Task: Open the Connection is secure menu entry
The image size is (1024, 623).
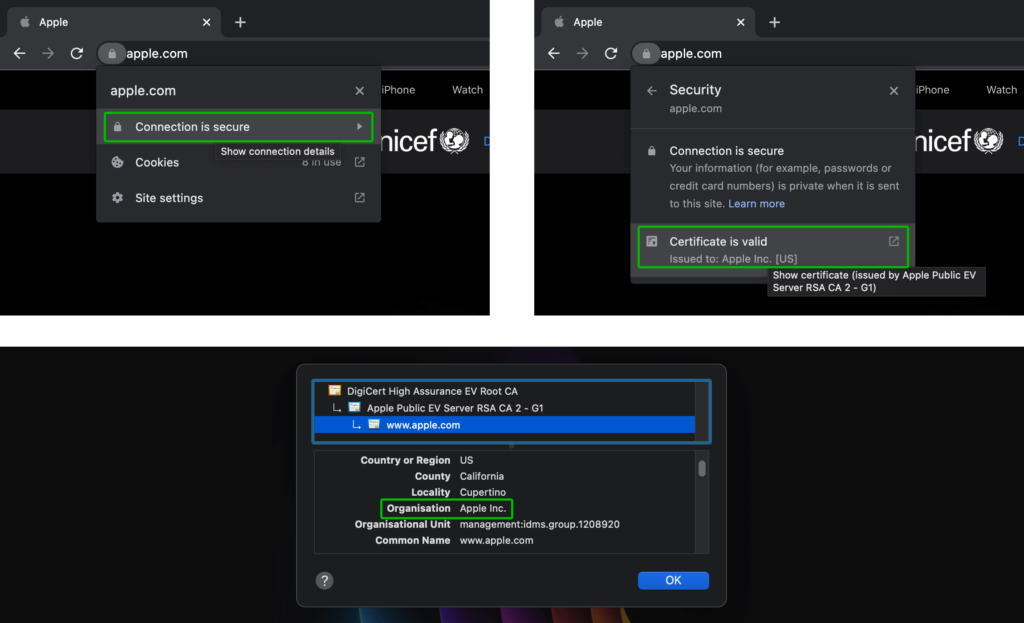Action: tap(238, 127)
